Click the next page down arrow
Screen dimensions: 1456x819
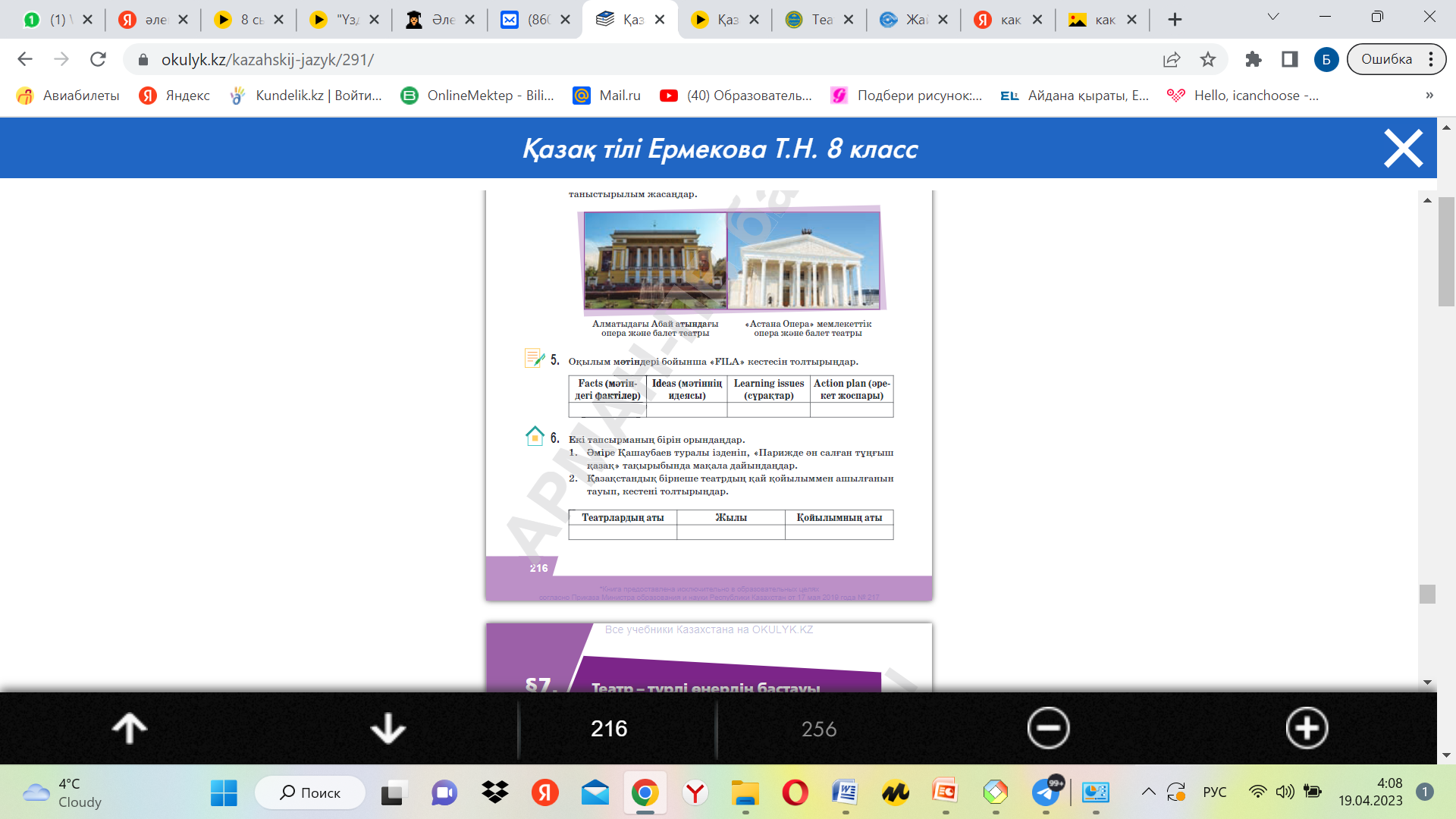tap(388, 729)
